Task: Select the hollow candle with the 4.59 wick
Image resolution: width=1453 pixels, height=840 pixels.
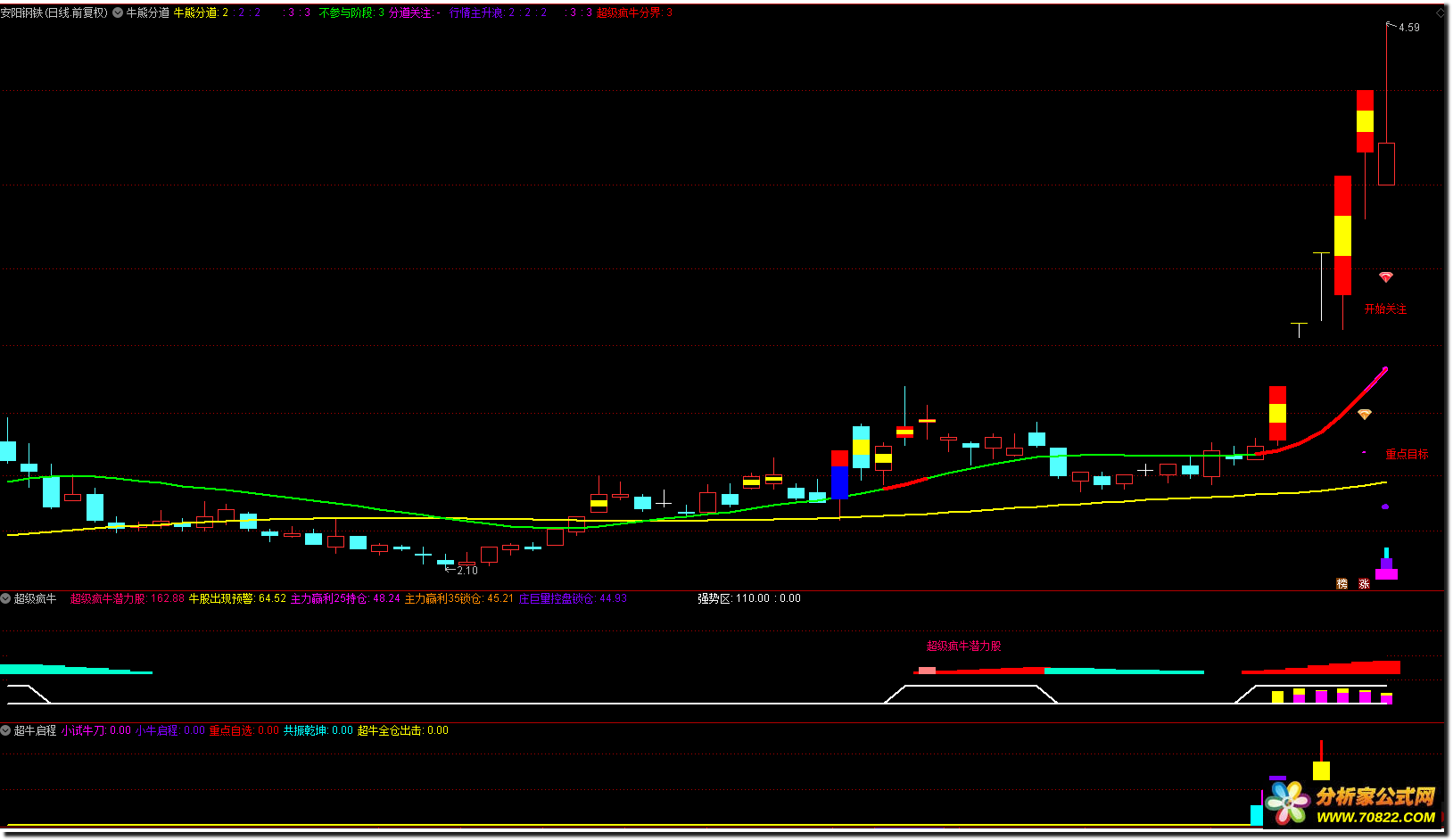Action: 1386,164
